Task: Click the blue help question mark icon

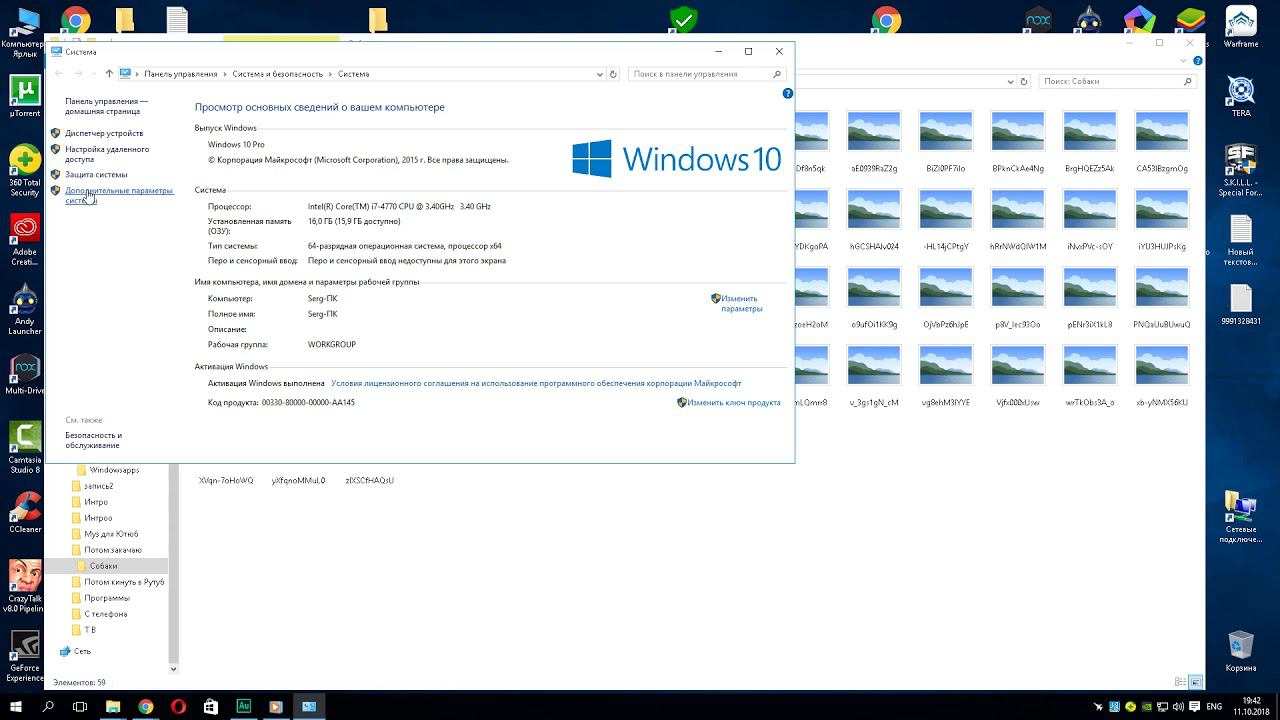Action: (787, 93)
